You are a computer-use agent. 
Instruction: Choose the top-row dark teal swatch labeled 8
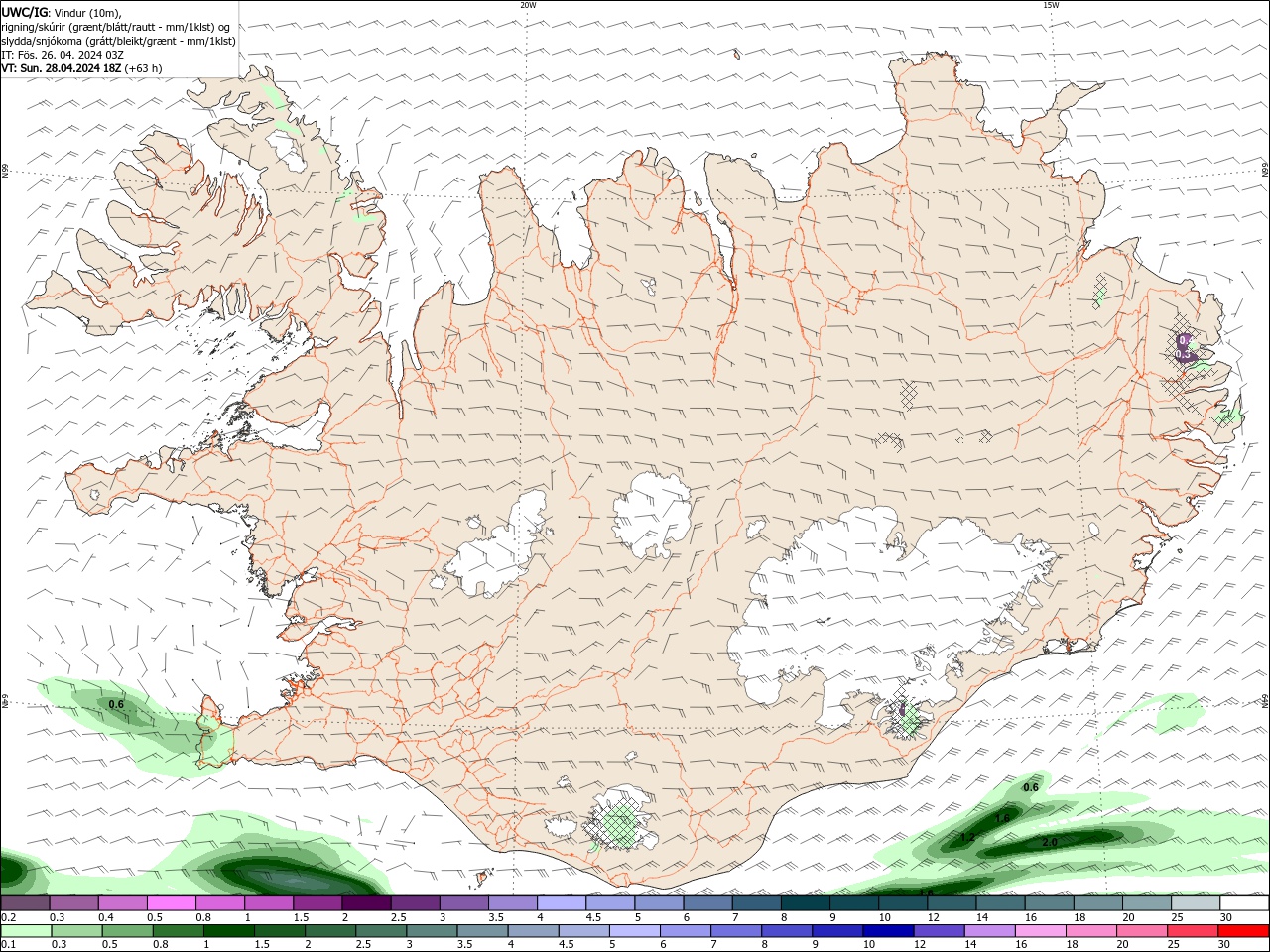[x=805, y=903]
